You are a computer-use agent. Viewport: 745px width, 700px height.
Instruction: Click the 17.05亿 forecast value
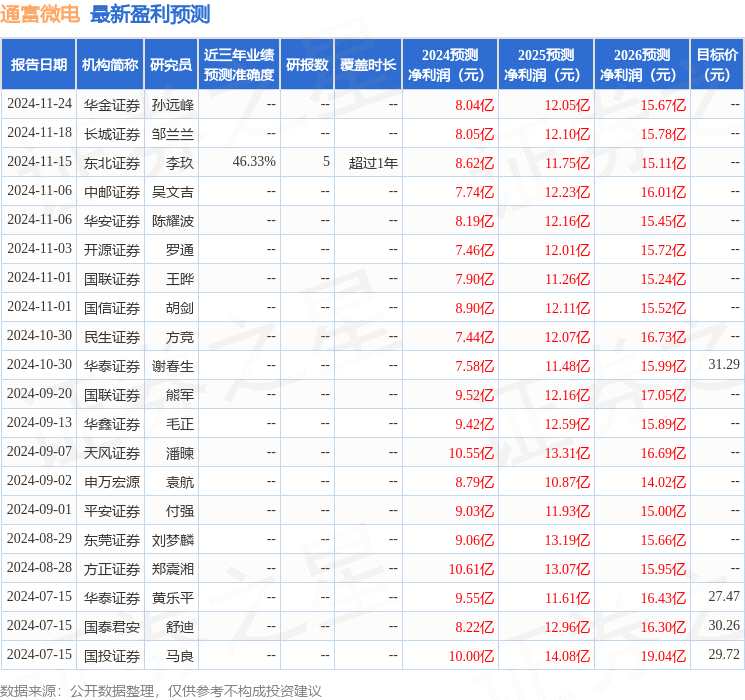(x=663, y=395)
